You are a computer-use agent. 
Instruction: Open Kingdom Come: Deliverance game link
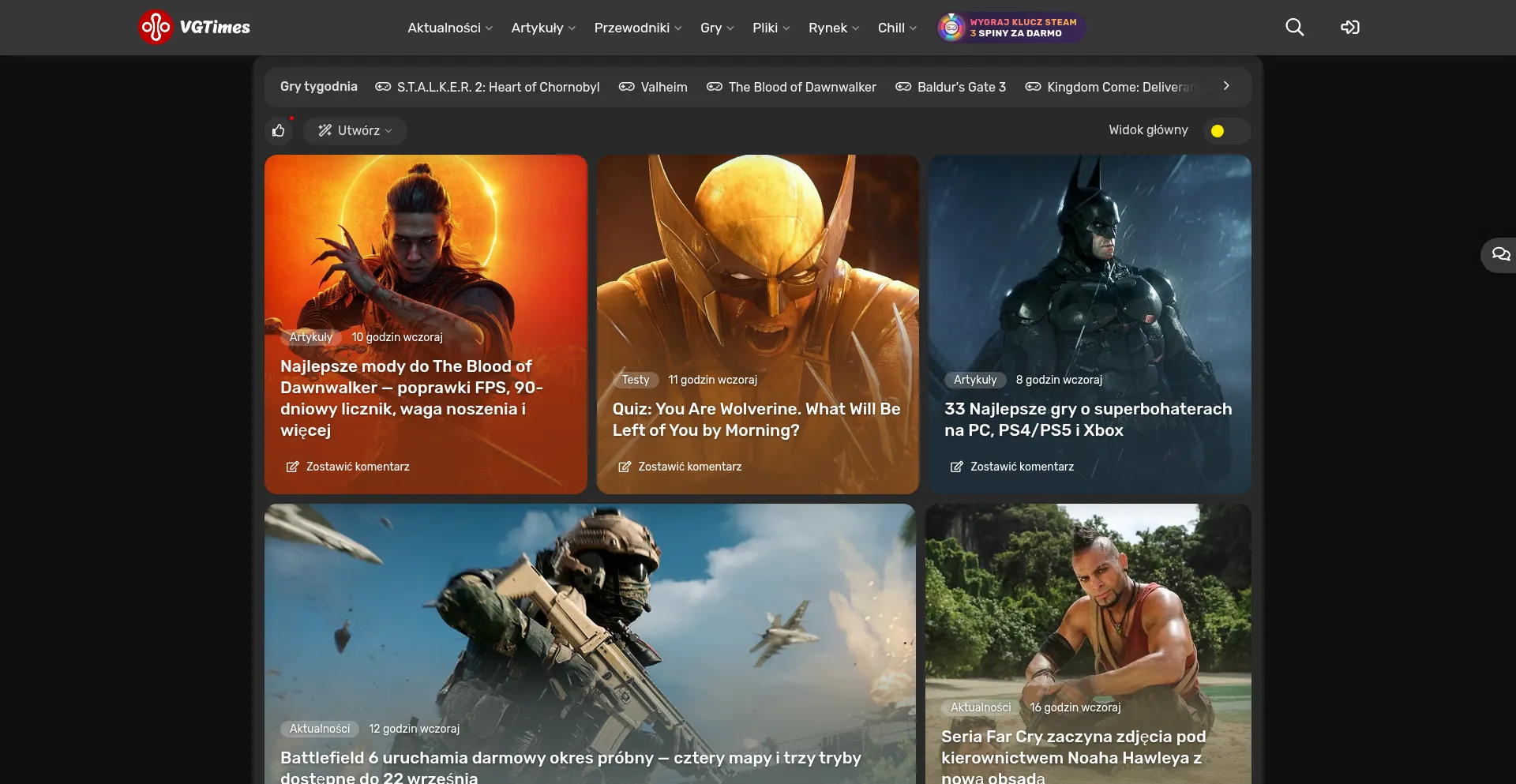click(x=1124, y=87)
